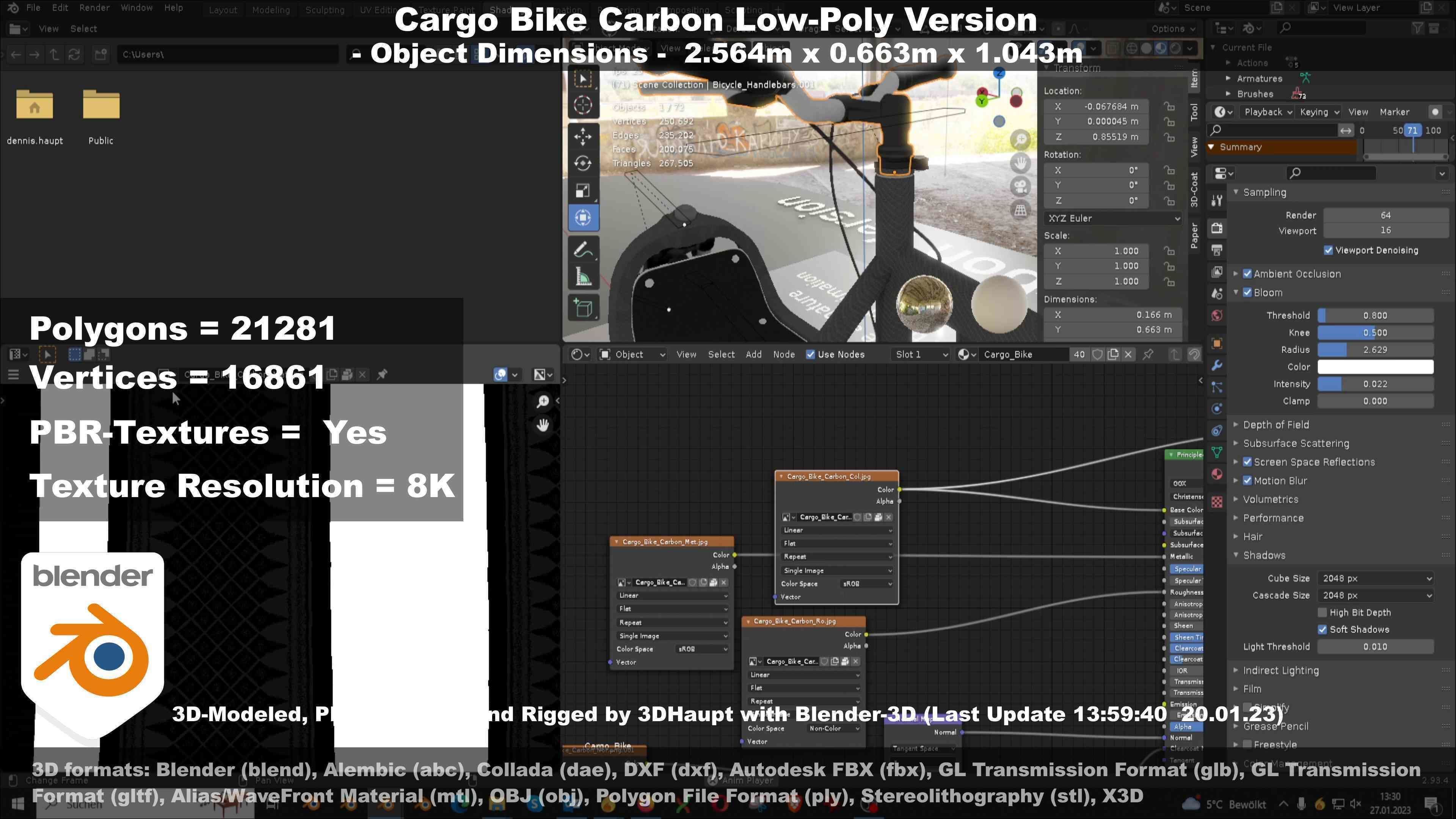1456x819 pixels.
Task: Open the Render menu
Action: click(94, 8)
